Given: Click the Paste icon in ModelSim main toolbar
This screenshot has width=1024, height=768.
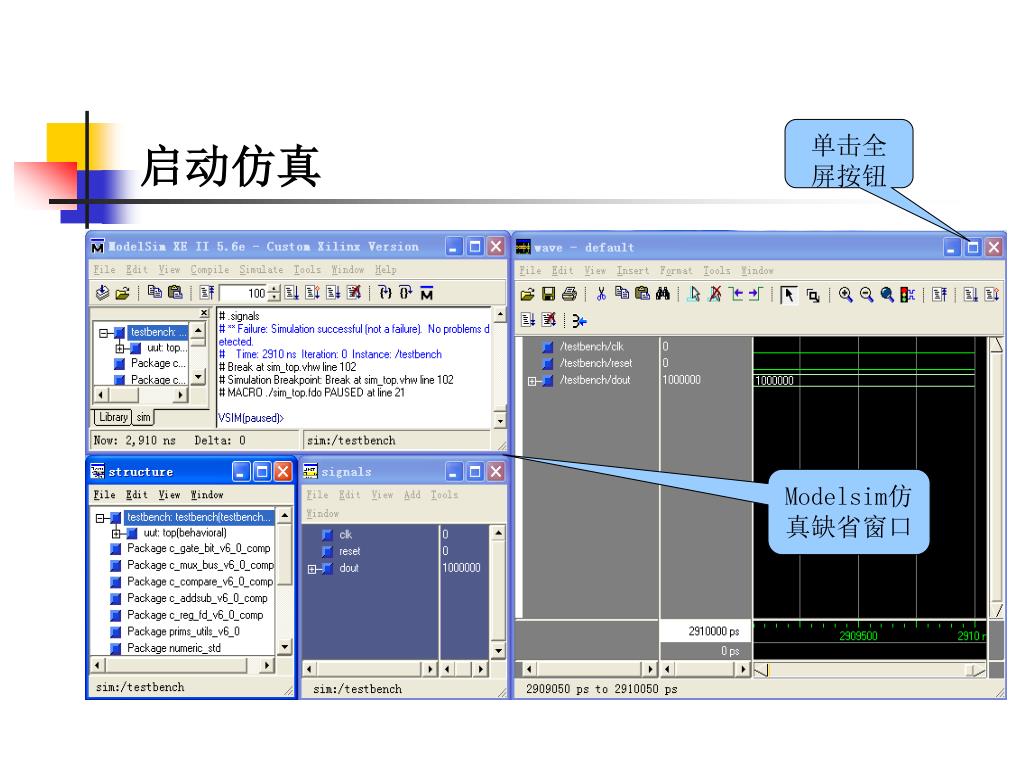Looking at the screenshot, I should [x=175, y=293].
